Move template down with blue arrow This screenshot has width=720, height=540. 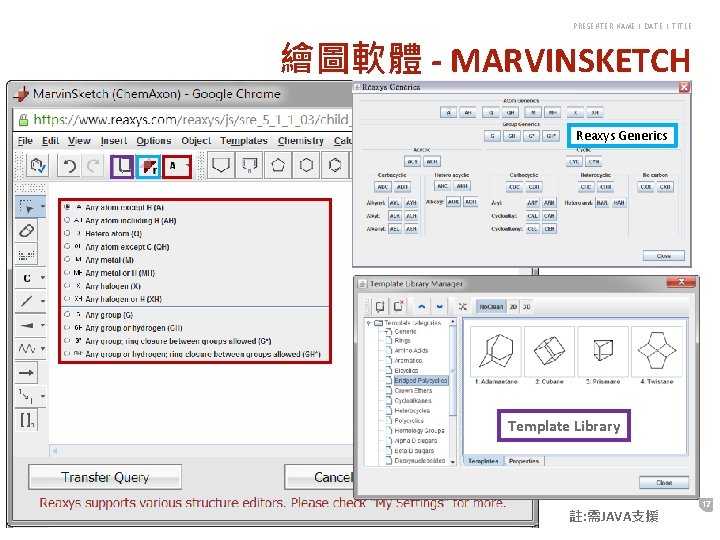(x=439, y=306)
